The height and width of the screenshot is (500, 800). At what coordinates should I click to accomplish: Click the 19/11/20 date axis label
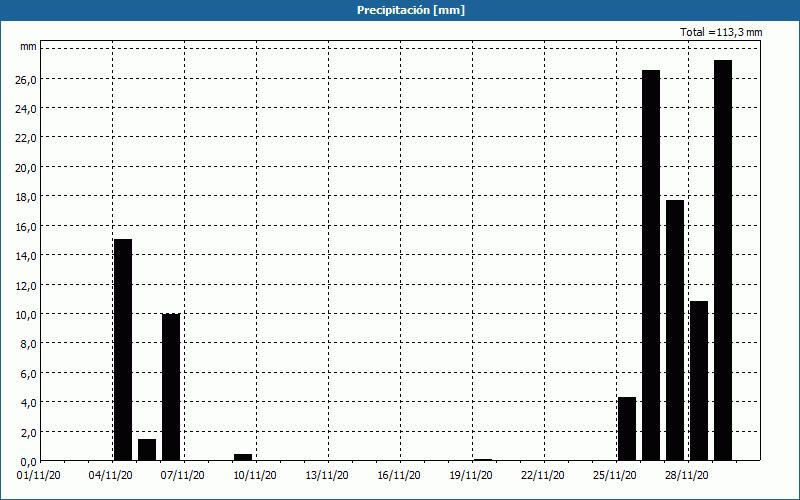click(471, 476)
